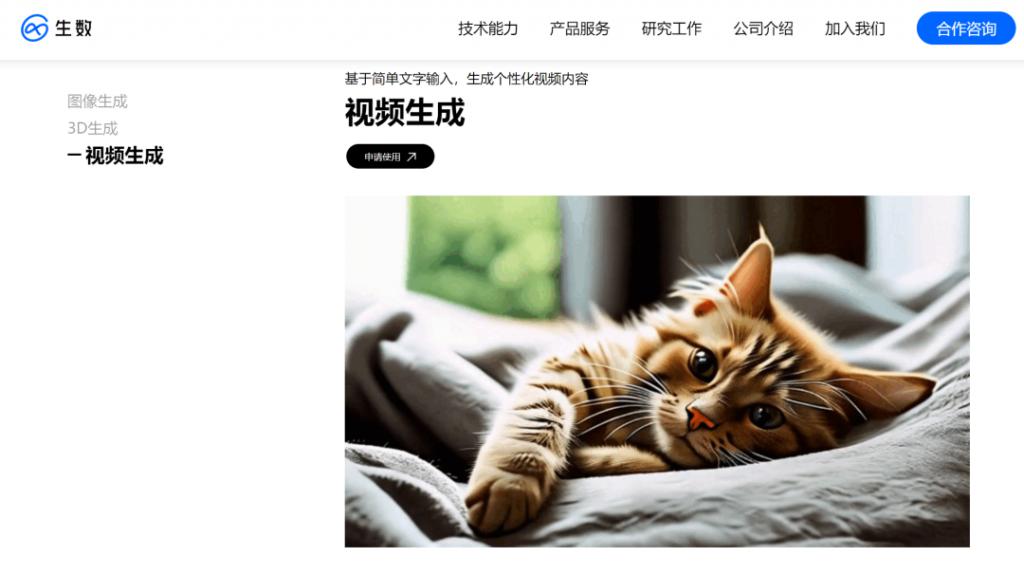
Task: Click the cat video preview image
Action: [x=657, y=371]
